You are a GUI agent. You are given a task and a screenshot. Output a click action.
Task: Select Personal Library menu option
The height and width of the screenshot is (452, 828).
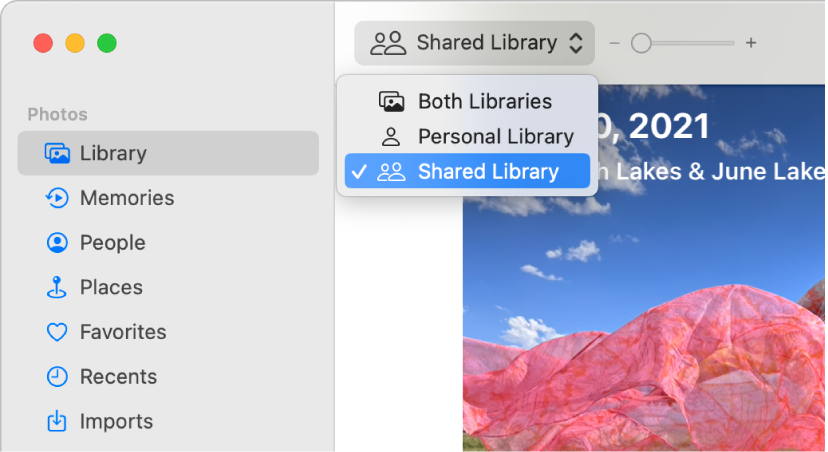tap(495, 137)
